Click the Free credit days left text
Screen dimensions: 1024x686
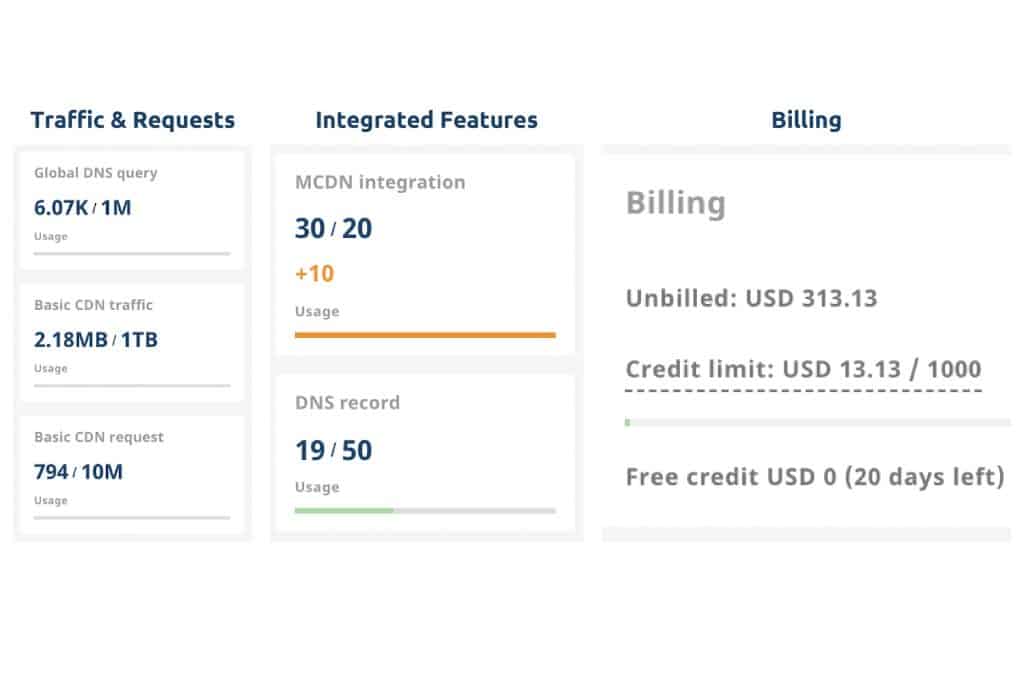point(815,476)
